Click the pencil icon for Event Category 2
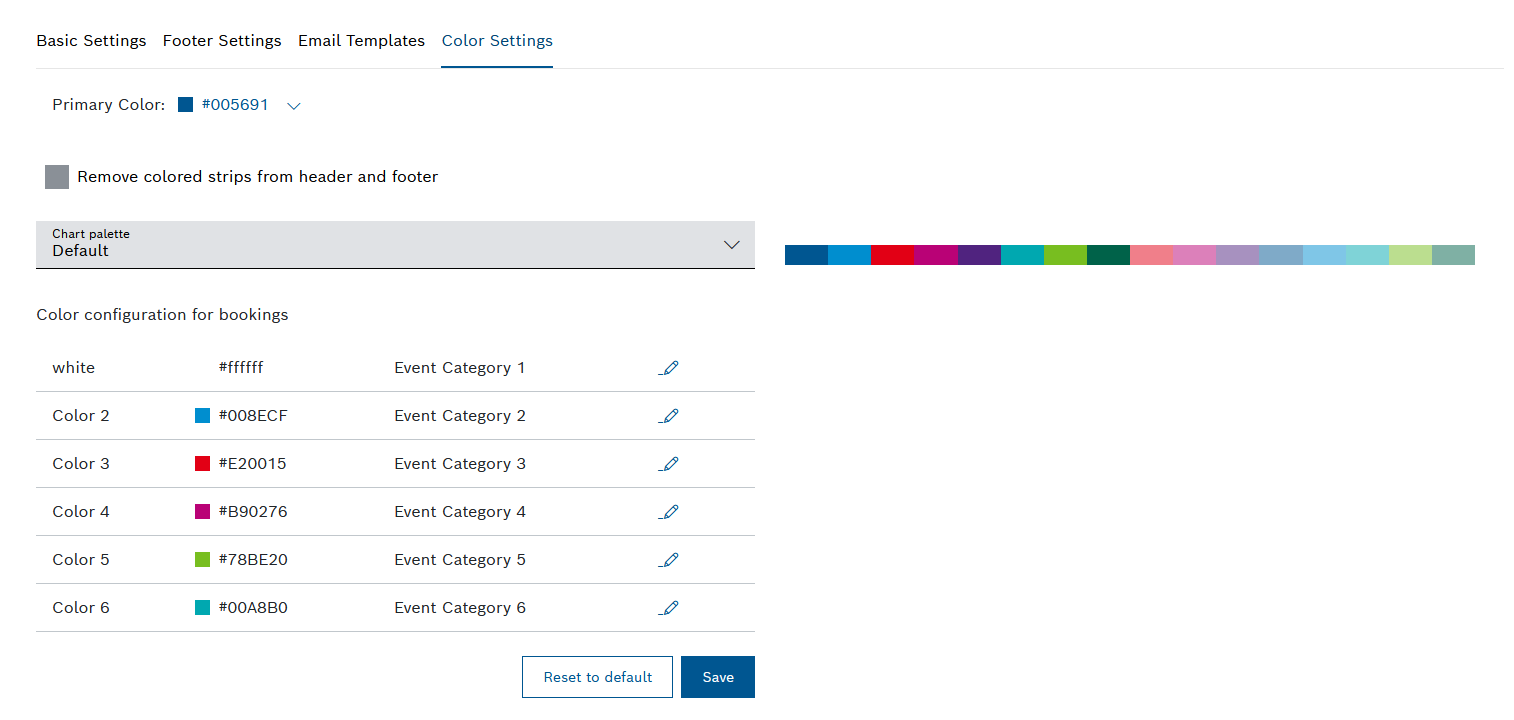The height and width of the screenshot is (720, 1514). (x=669, y=416)
